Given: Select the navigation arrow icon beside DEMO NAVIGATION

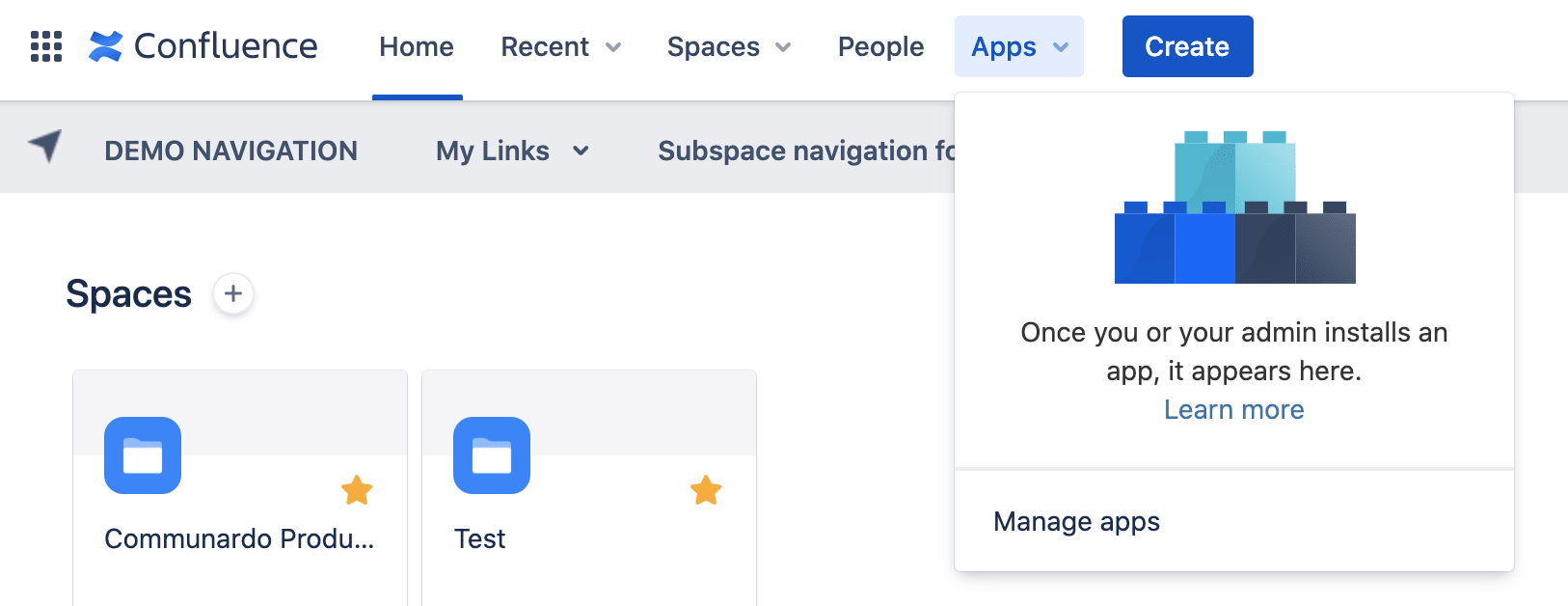Looking at the screenshot, I should tap(45, 148).
